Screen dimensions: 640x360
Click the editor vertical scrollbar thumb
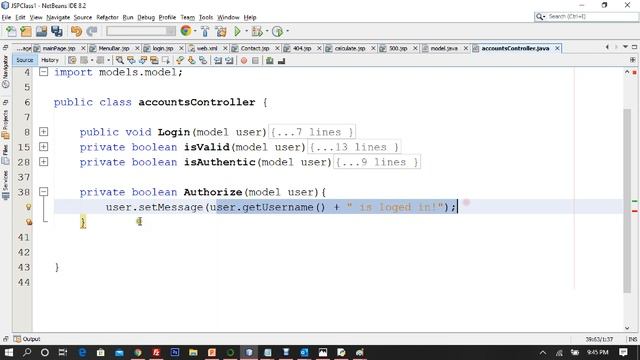tap(627, 201)
